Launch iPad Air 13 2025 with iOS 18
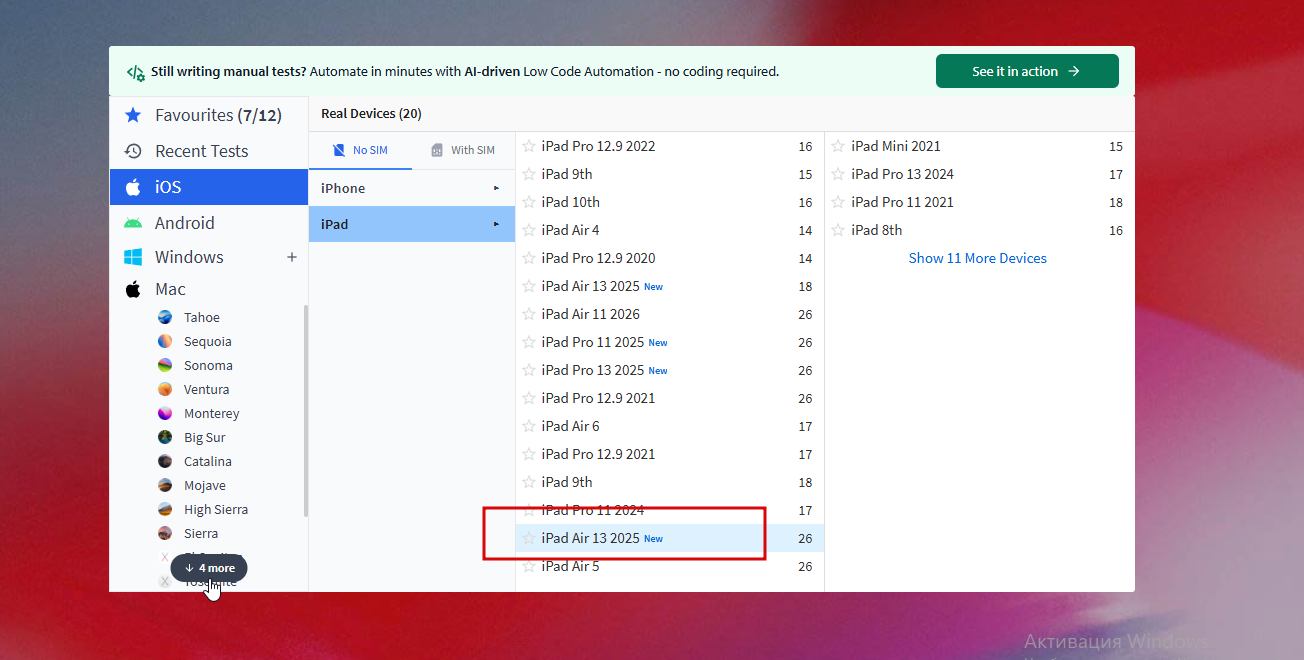 [x=670, y=286]
